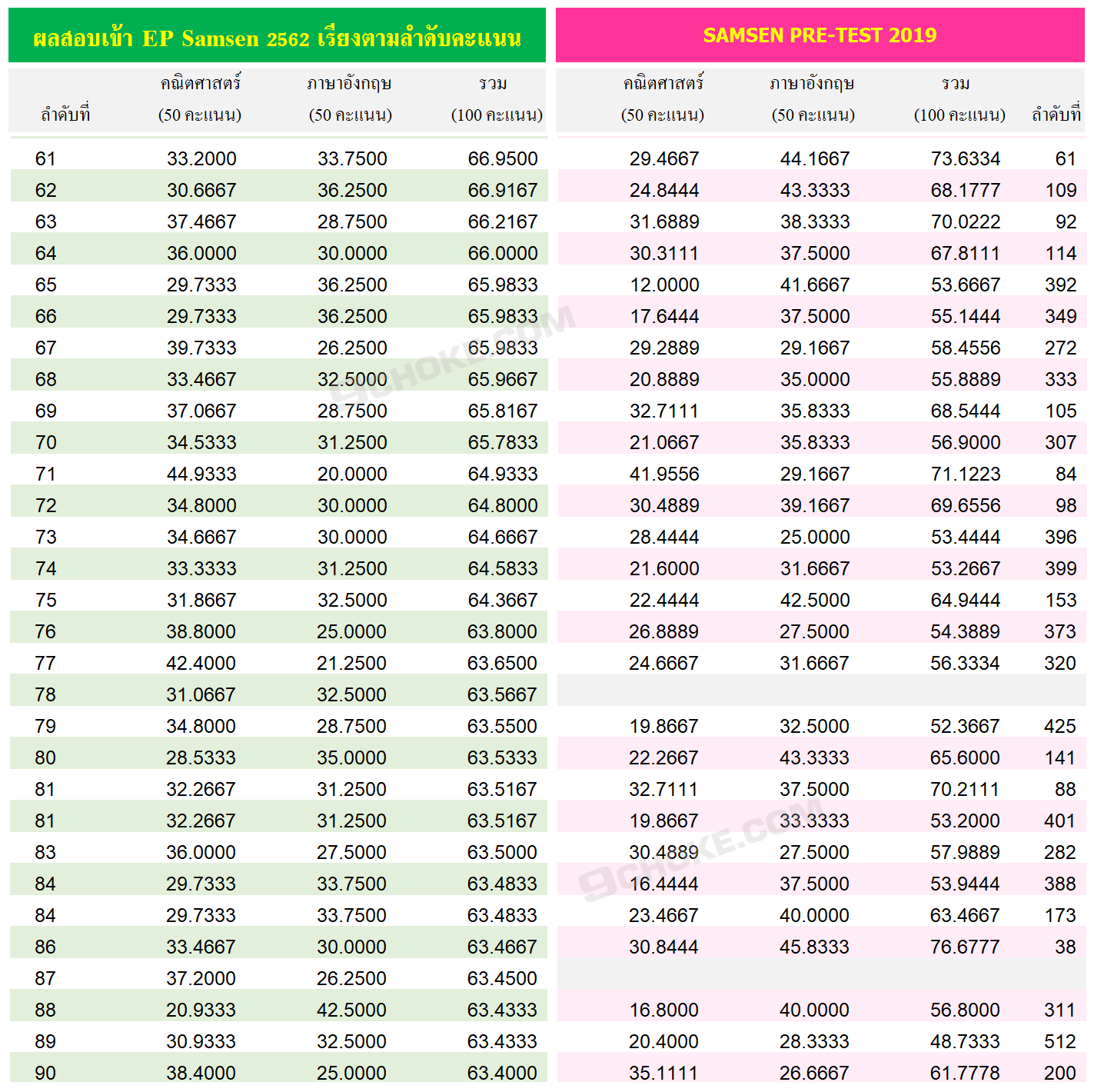Click the total score 66.9500 cell
Viewport: 1094px width, 1092px height.
pos(503,158)
